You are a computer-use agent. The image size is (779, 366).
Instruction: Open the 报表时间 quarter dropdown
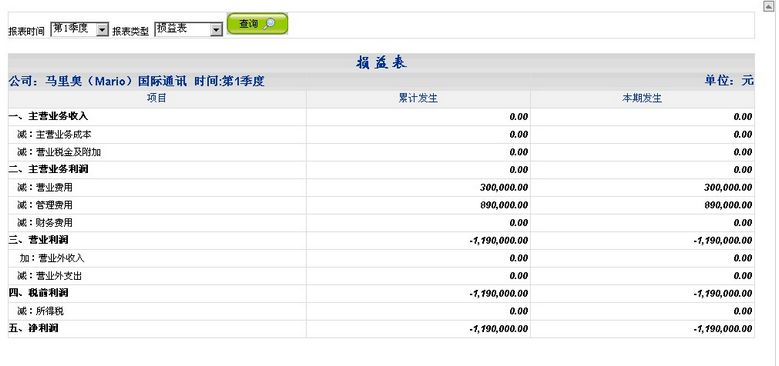79,29
